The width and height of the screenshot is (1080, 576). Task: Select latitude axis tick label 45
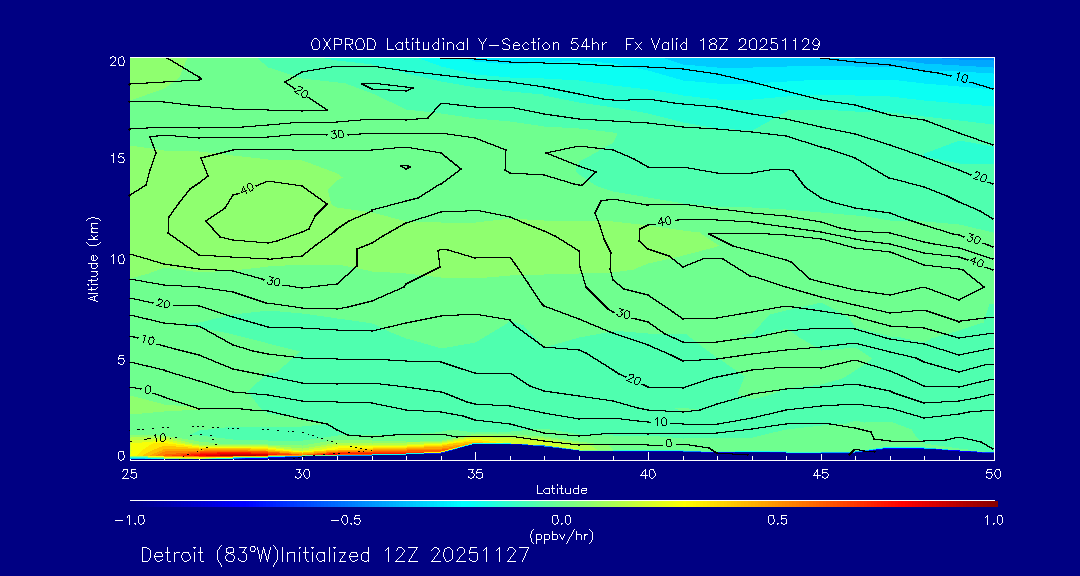tap(821, 474)
